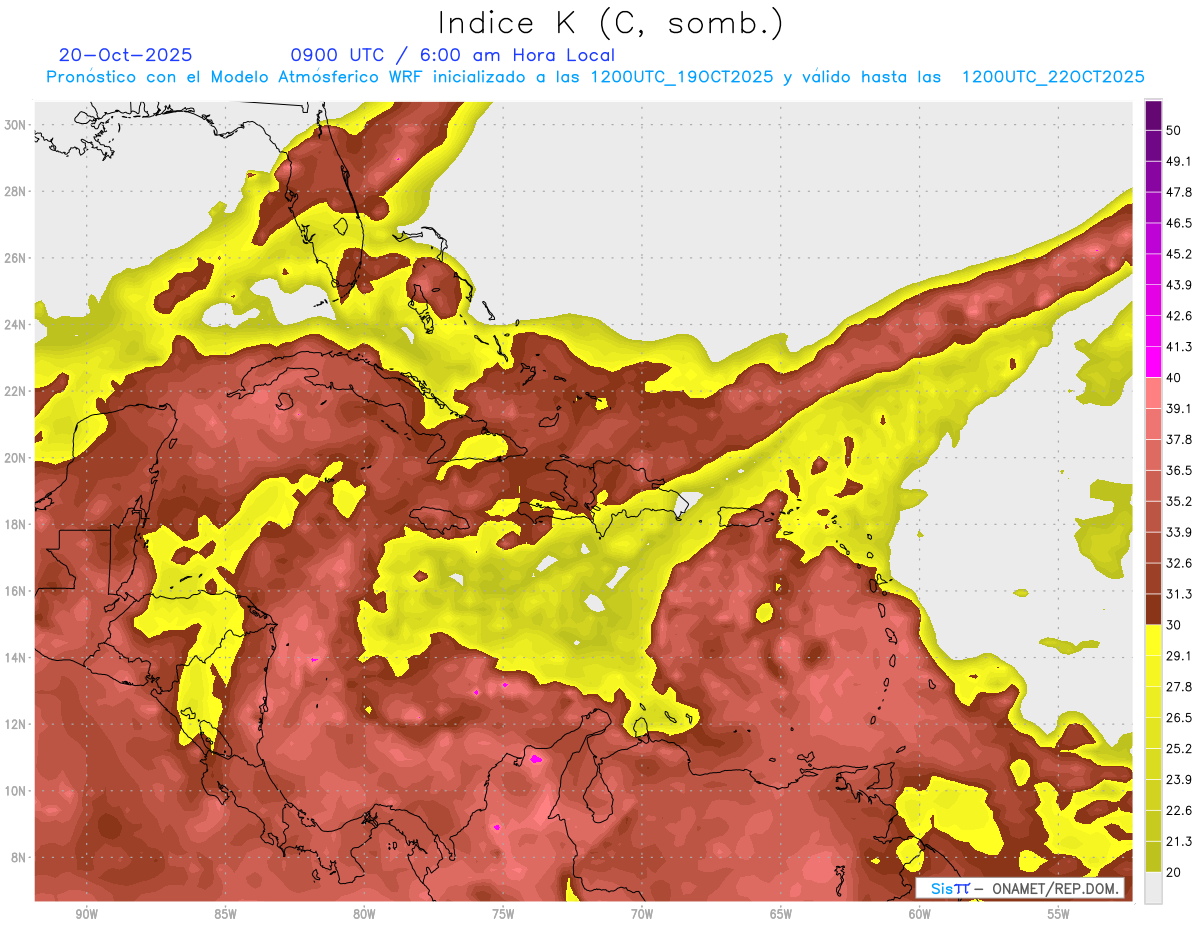Click the "10N" latitude label
This screenshot has width=1200, height=927.
[x=16, y=791]
